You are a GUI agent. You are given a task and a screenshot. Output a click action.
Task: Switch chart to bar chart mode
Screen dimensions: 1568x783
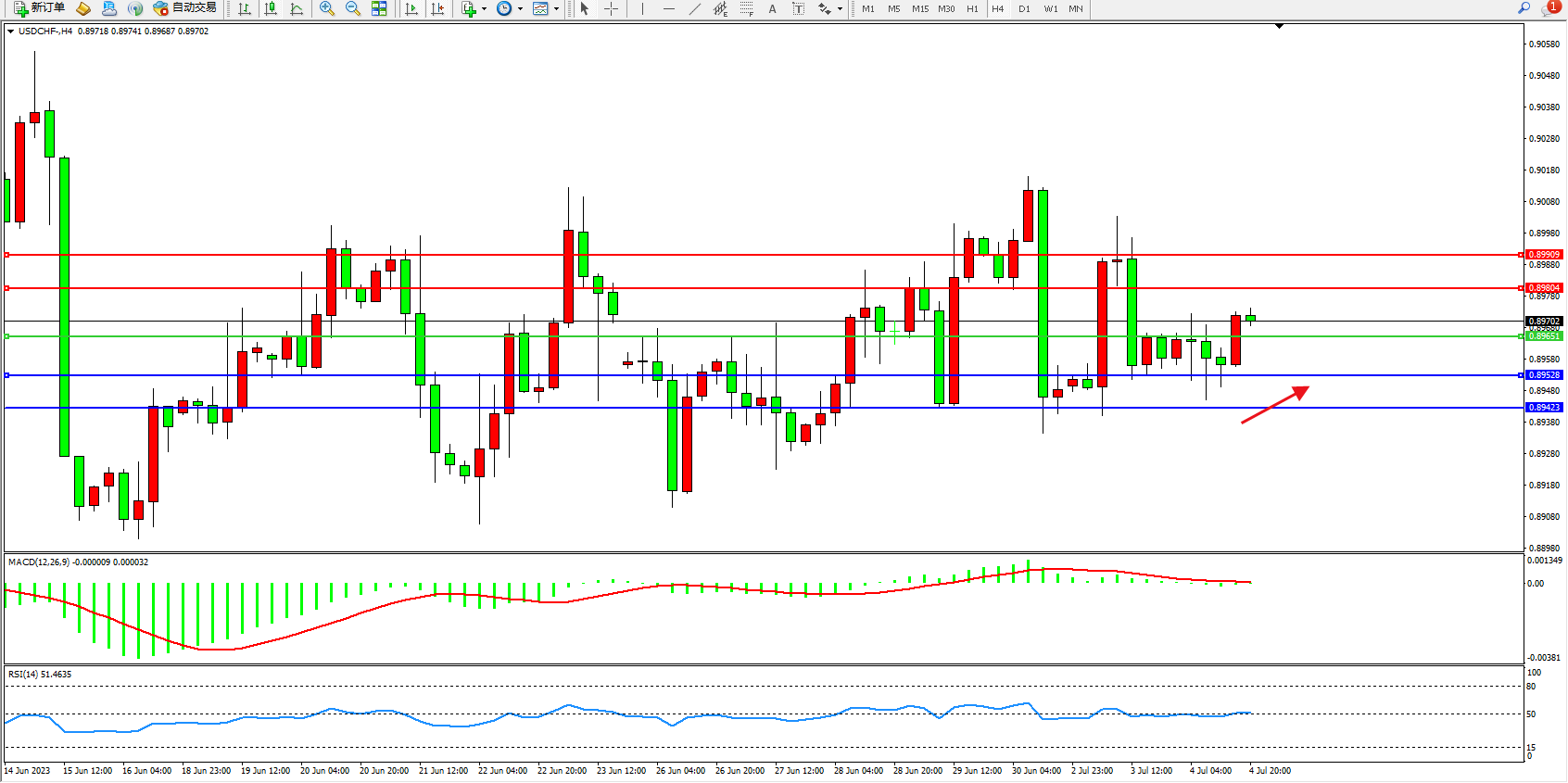pos(245,8)
